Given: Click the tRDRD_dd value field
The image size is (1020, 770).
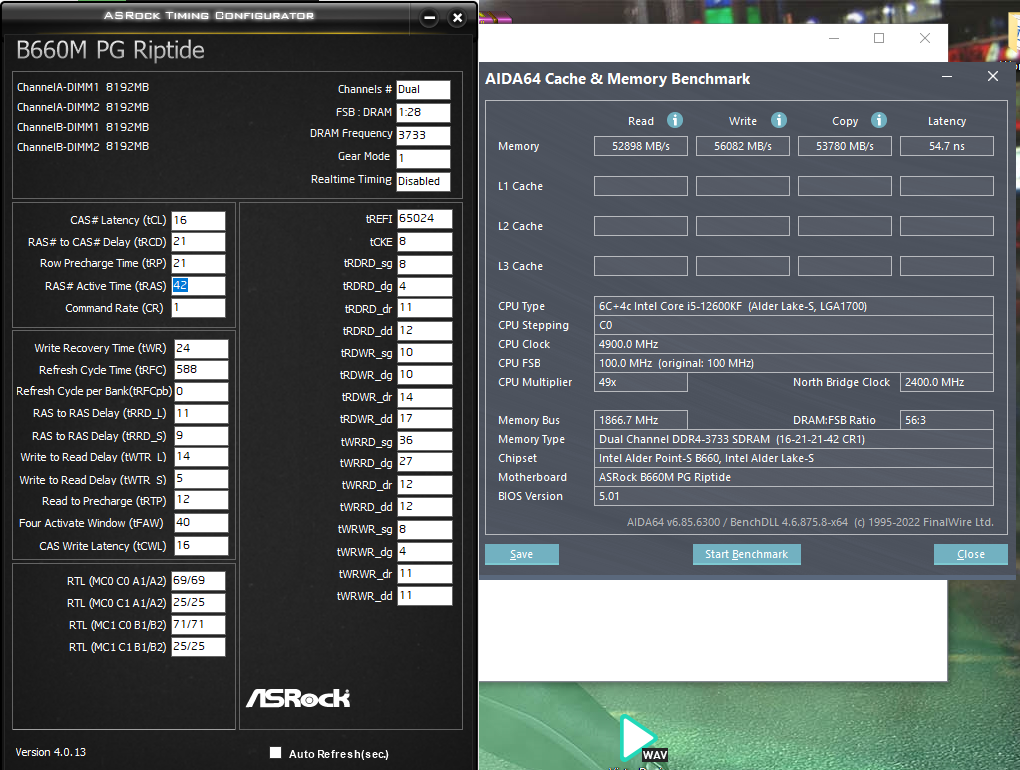Looking at the screenshot, I should (x=425, y=330).
